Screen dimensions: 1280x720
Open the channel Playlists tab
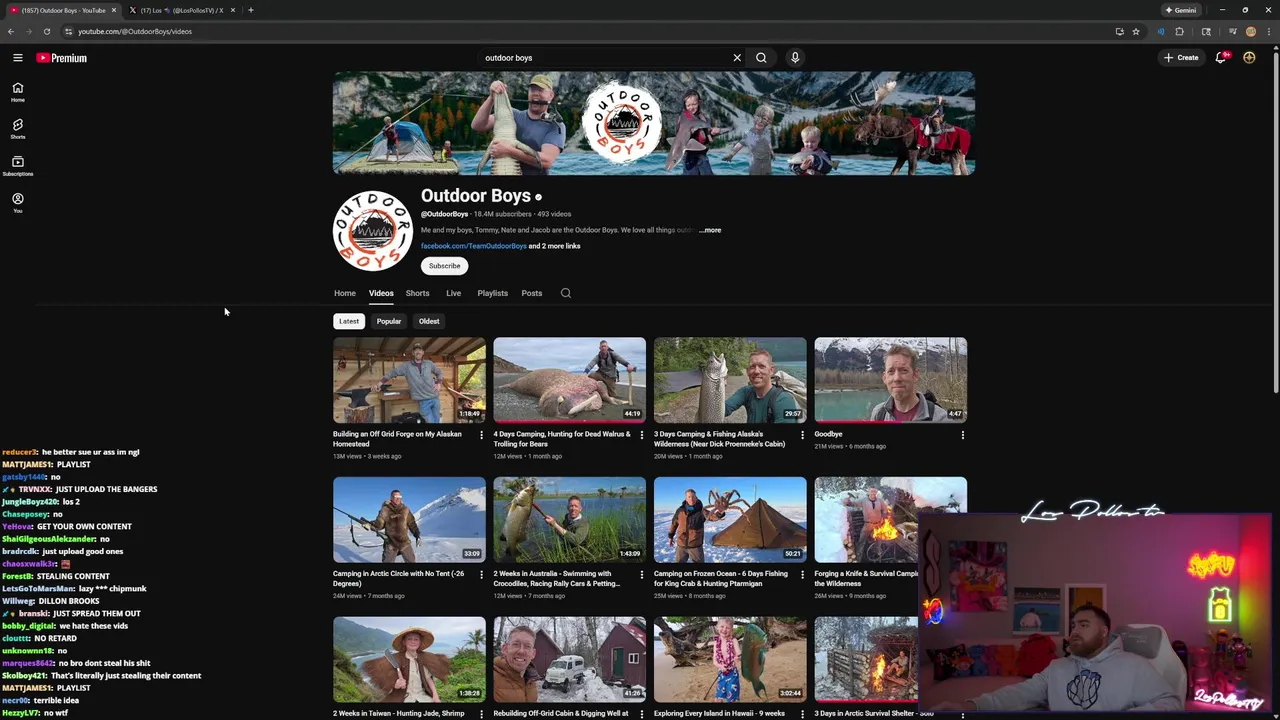click(492, 293)
